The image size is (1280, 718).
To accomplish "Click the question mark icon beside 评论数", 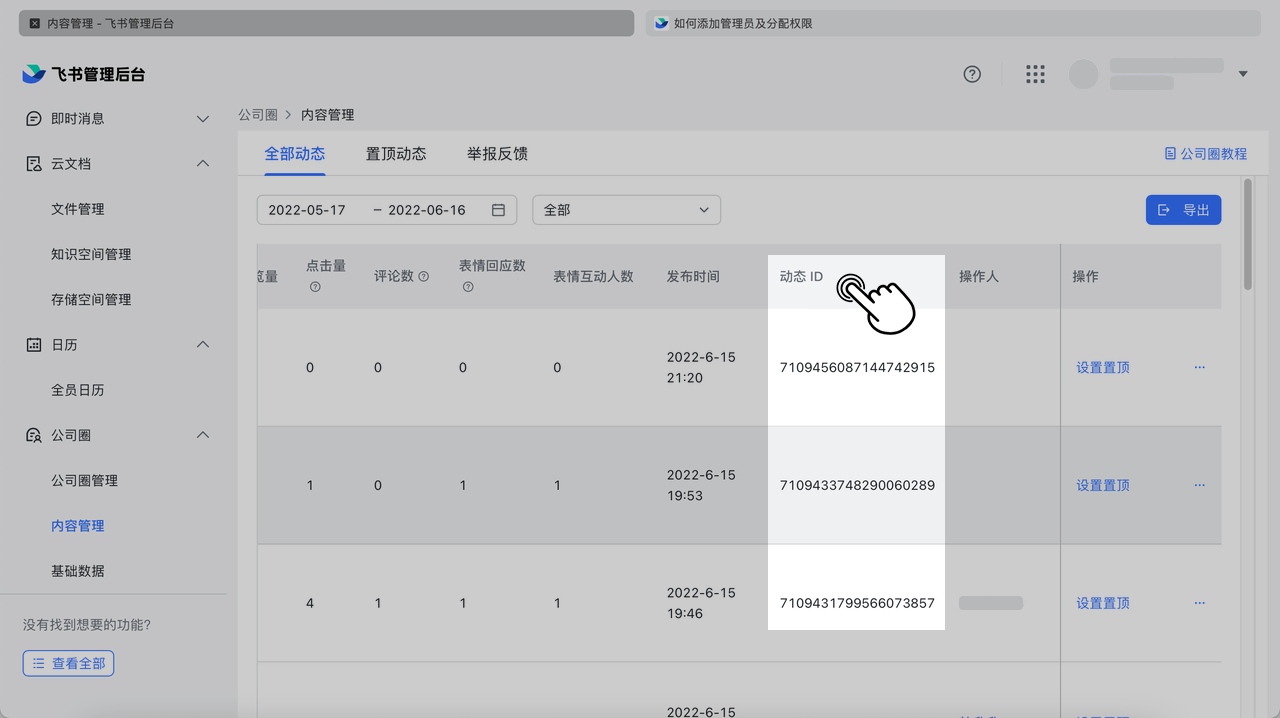I will pos(424,276).
